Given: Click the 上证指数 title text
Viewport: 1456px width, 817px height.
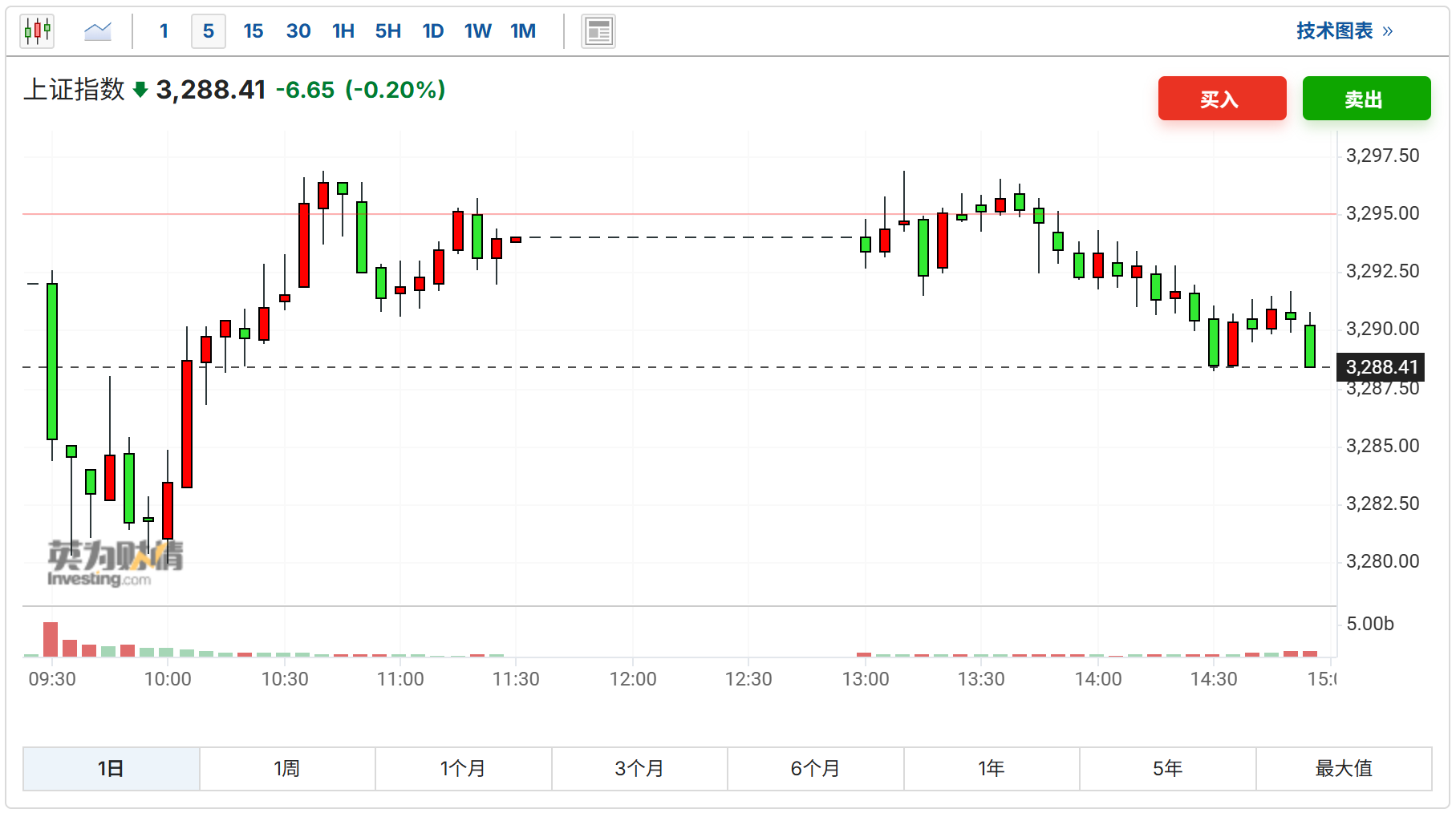Looking at the screenshot, I should pyautogui.click(x=75, y=89).
